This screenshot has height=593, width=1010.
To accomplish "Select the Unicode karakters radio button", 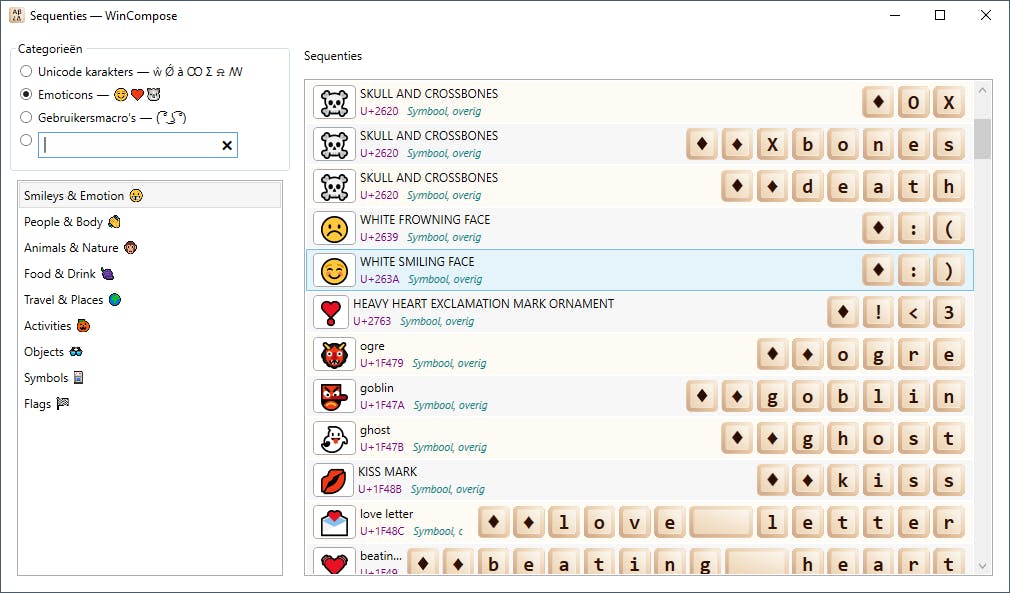I will [x=26, y=72].
